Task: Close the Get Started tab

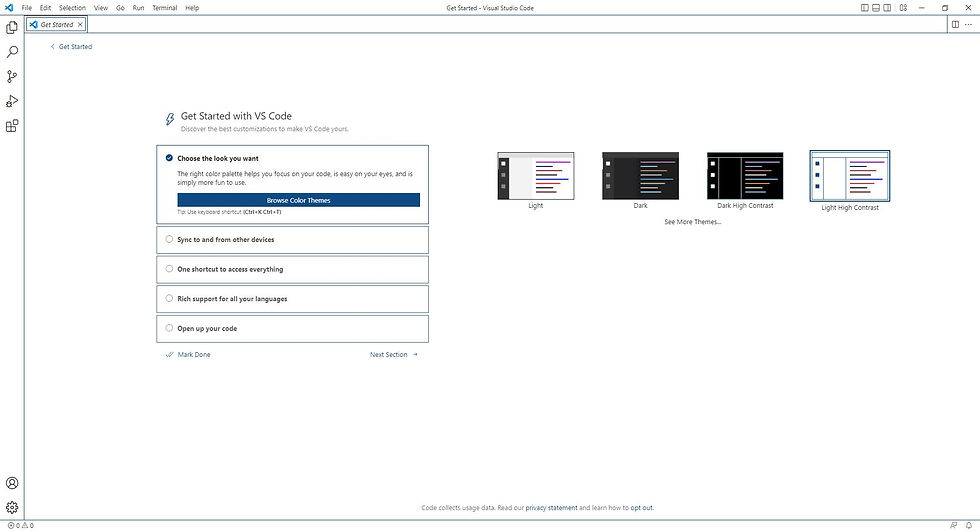Action: [x=80, y=24]
